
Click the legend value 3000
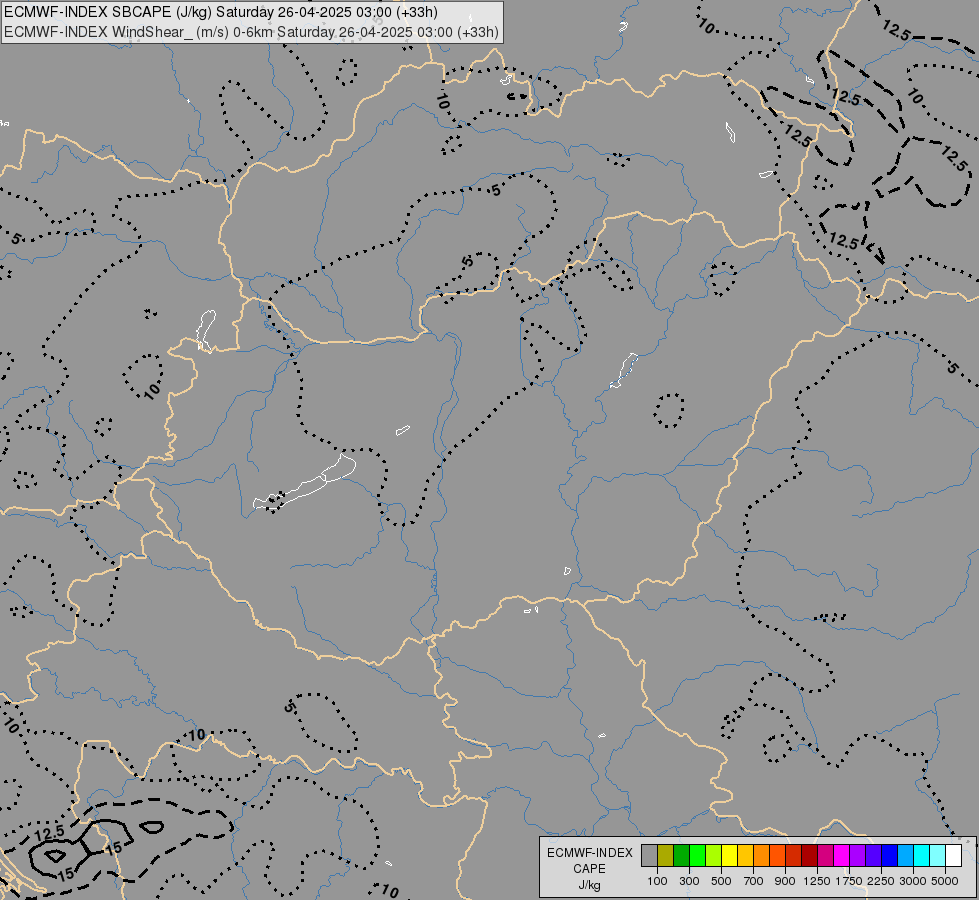coord(913,881)
